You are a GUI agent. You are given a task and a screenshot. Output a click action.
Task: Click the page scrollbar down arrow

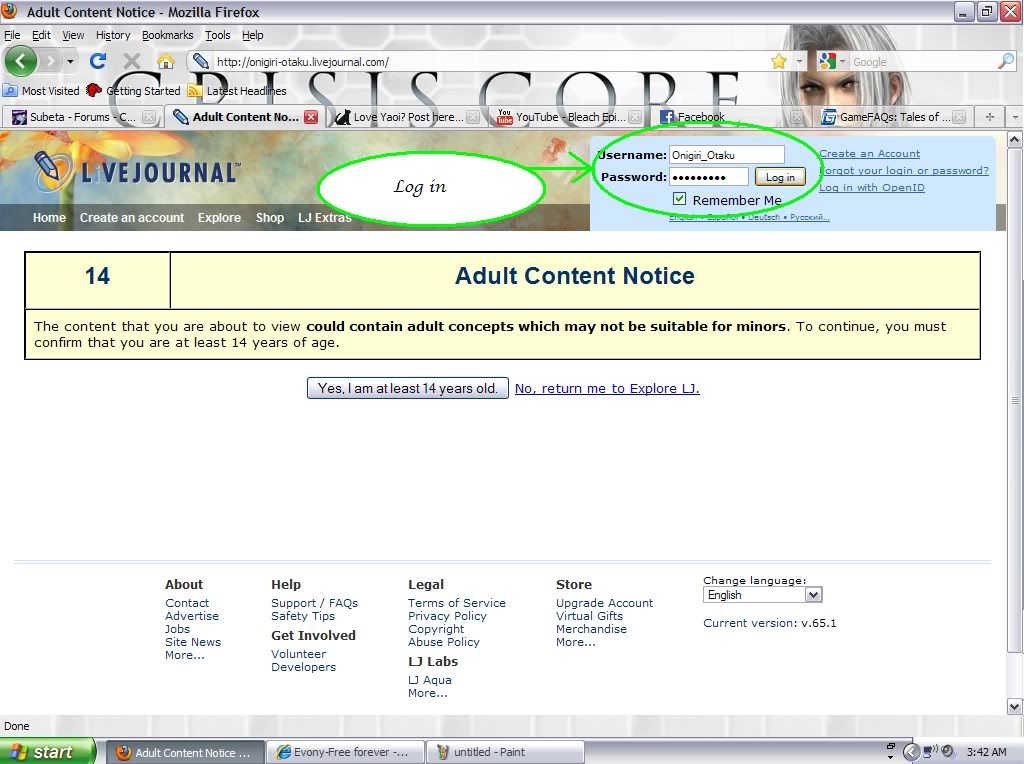pyautogui.click(x=1014, y=706)
